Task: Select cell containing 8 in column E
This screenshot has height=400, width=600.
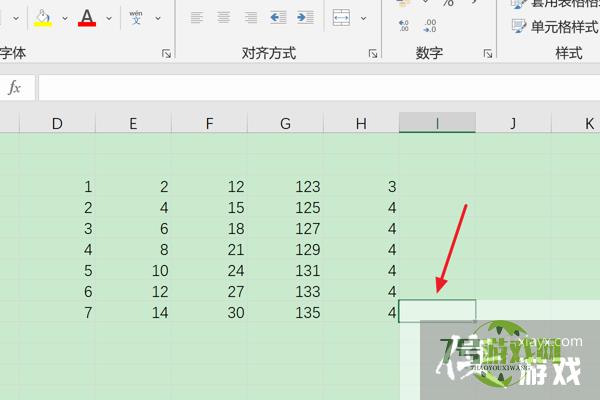Action: (133, 250)
